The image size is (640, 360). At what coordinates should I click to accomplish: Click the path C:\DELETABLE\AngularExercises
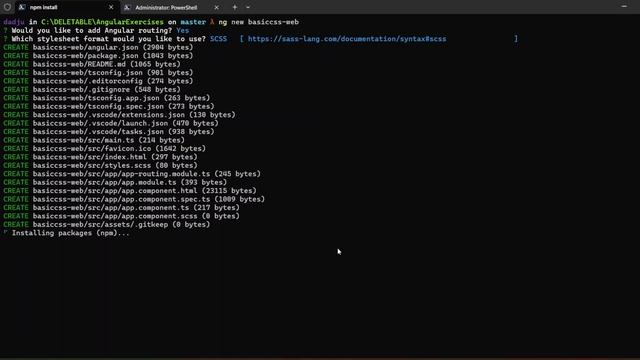(x=102, y=22)
